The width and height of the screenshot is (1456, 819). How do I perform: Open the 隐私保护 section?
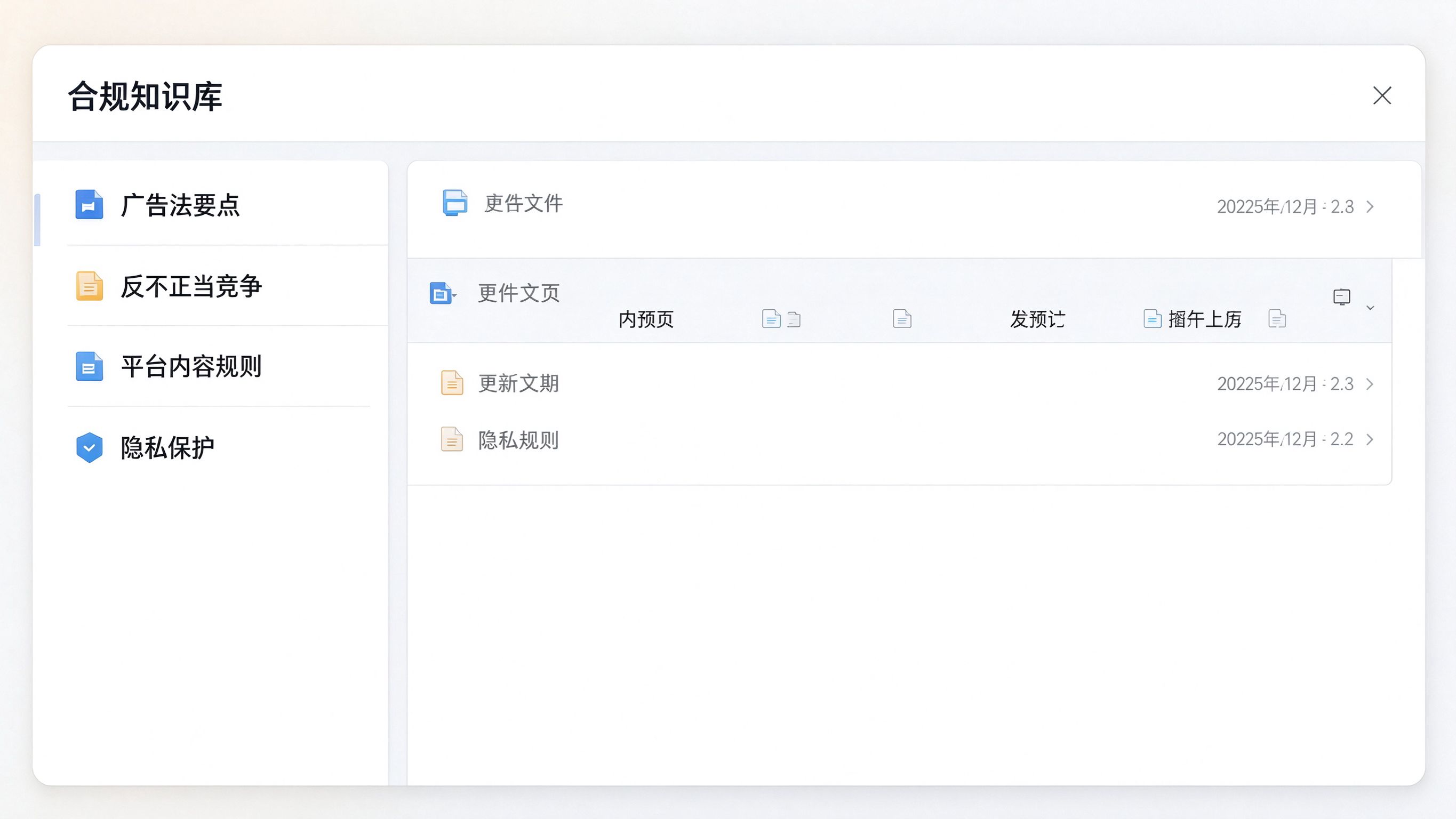[210, 448]
